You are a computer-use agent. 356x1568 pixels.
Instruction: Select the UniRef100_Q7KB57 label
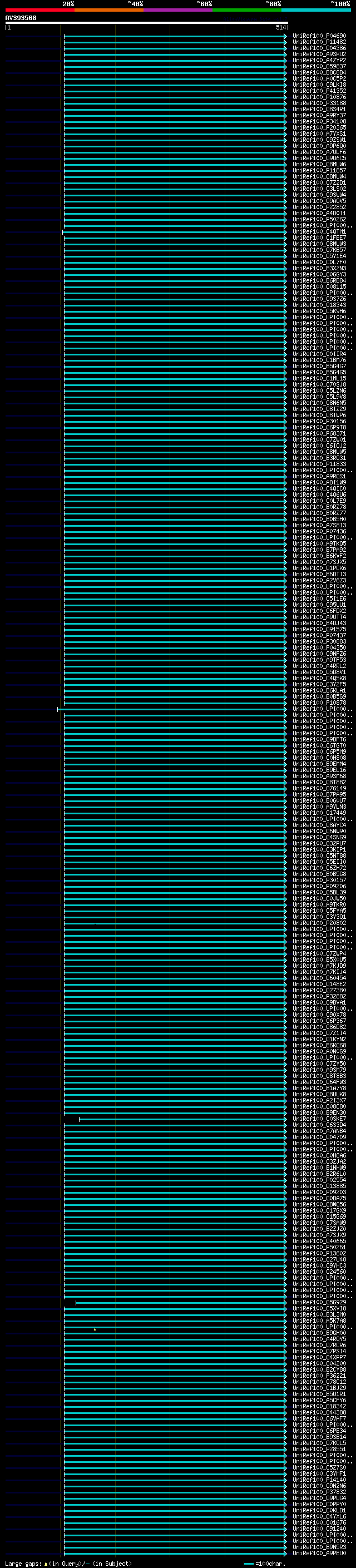pyautogui.click(x=319, y=250)
